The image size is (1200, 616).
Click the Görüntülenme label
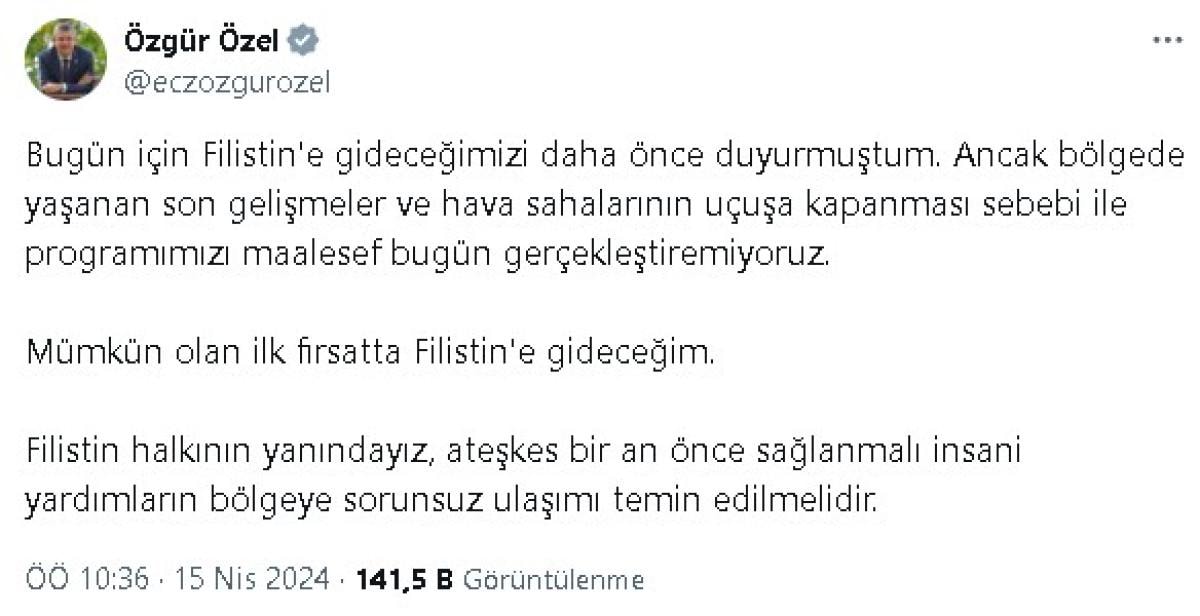pos(555,580)
